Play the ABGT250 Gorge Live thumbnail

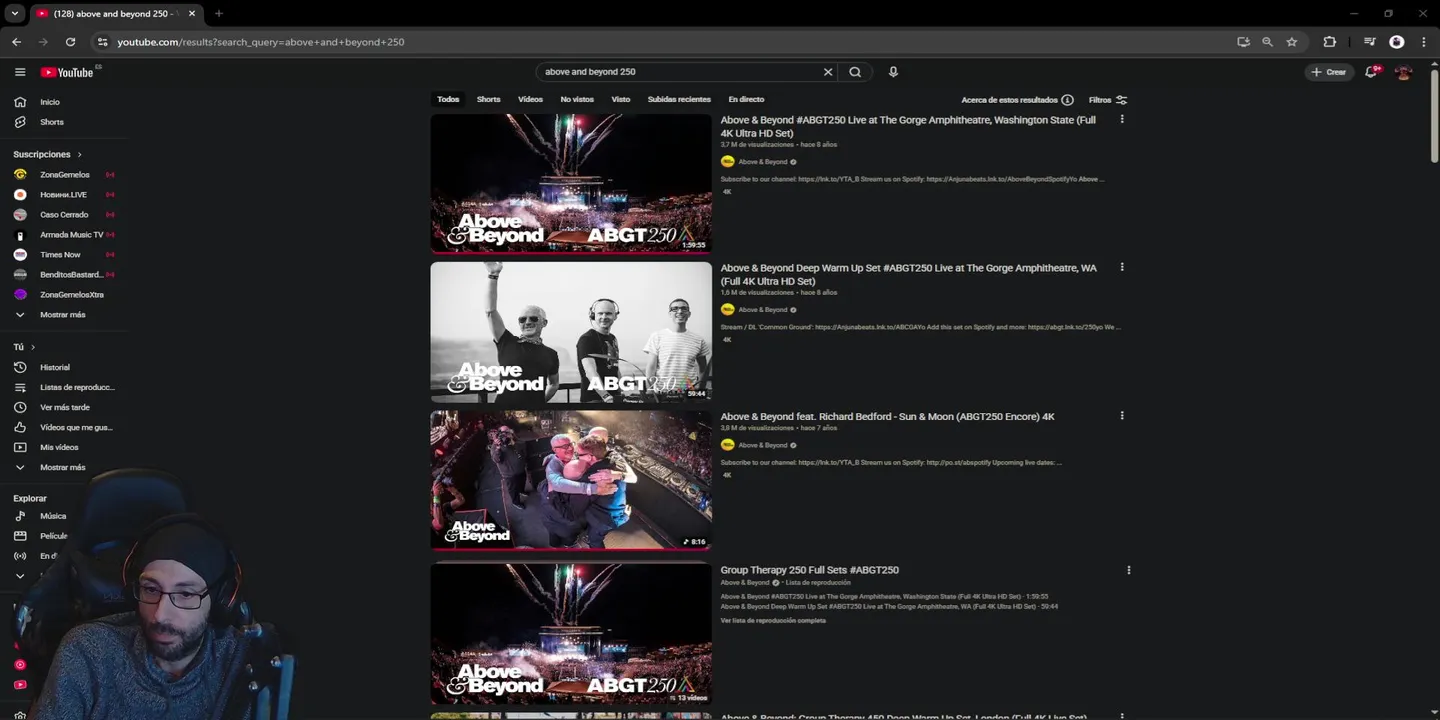coord(571,183)
